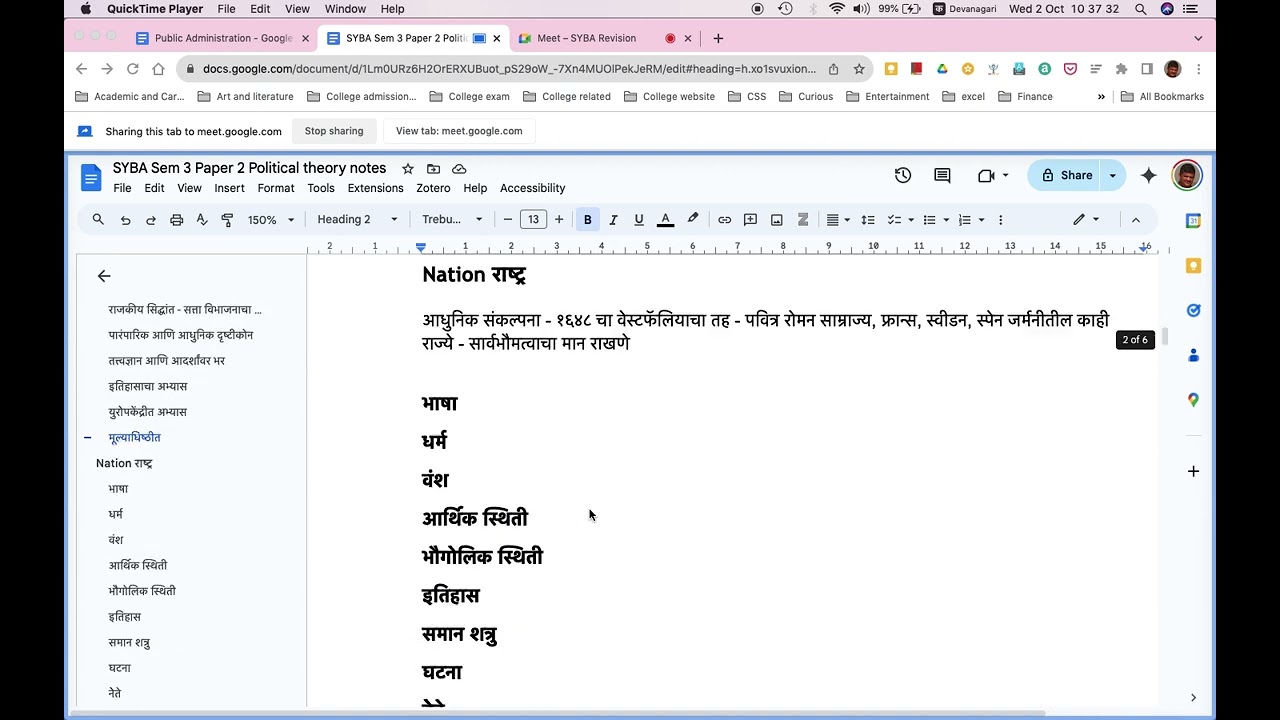Open the highlight color picker
This screenshot has height=720, width=1280.
tap(692, 220)
